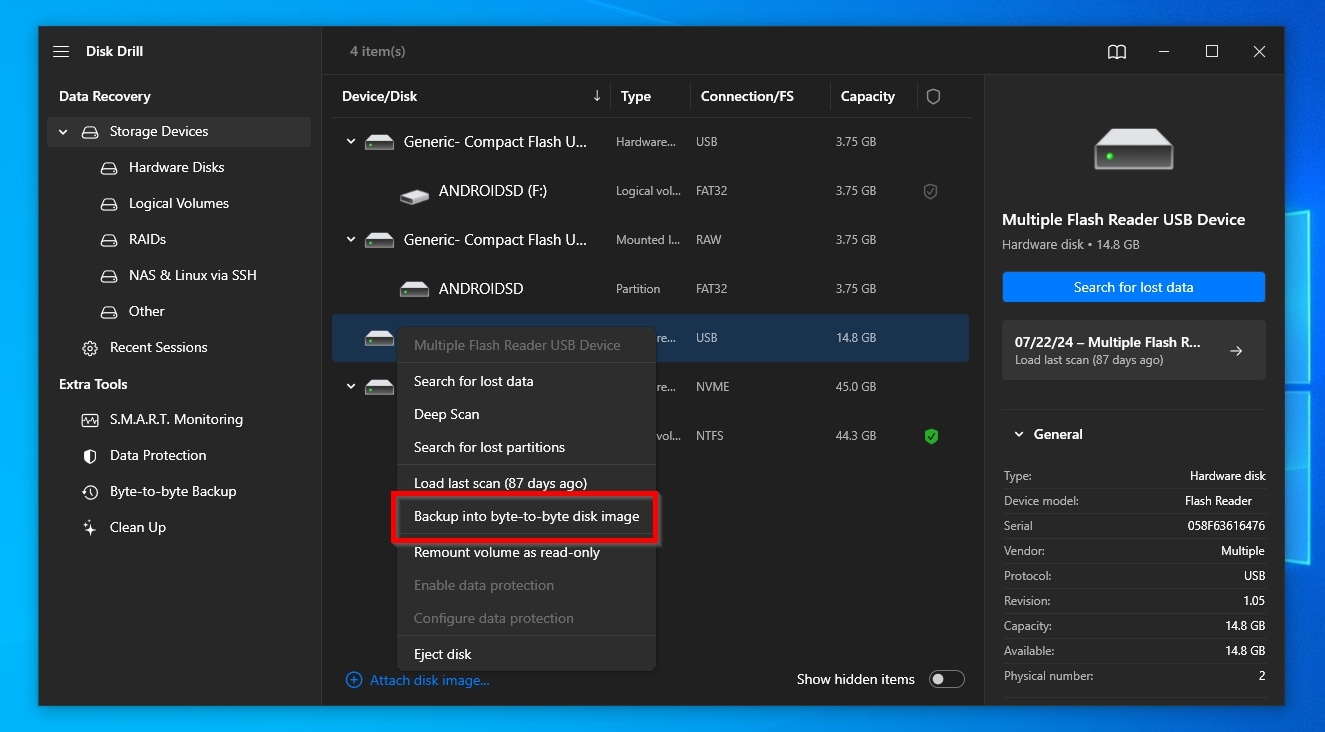
Task: Open the hamburger menu next to Disk Drill
Action: (61, 51)
